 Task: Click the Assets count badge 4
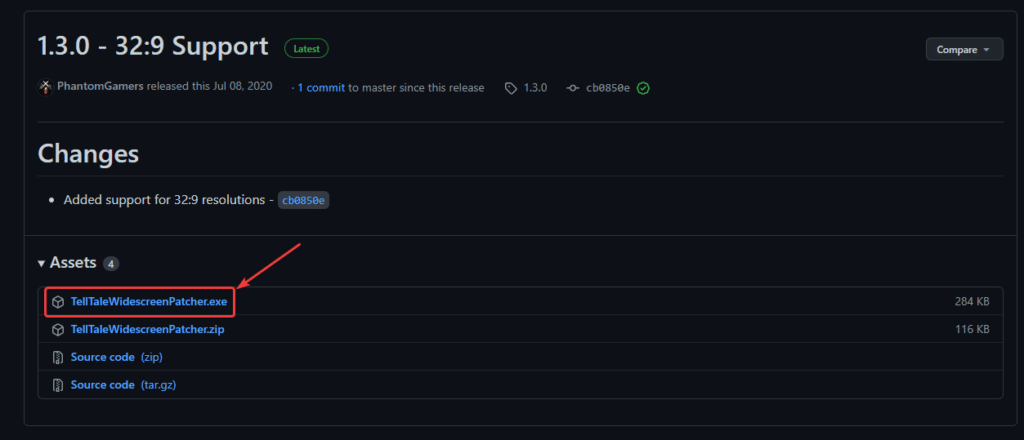click(111, 264)
